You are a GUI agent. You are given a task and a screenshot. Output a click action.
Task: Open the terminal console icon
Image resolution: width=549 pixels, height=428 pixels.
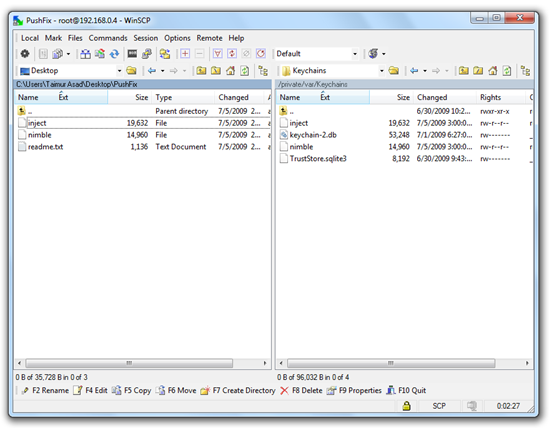(x=132, y=54)
